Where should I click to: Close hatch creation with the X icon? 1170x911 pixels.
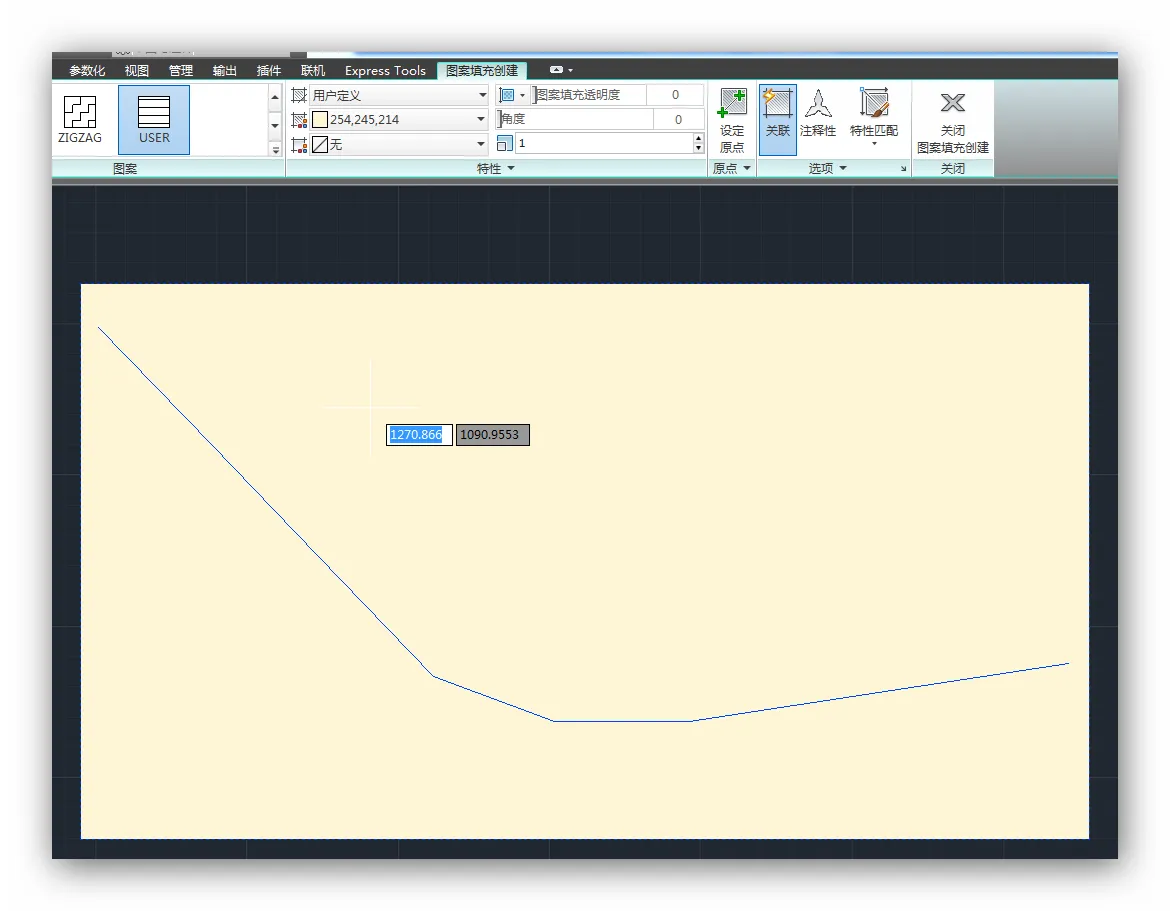[953, 103]
